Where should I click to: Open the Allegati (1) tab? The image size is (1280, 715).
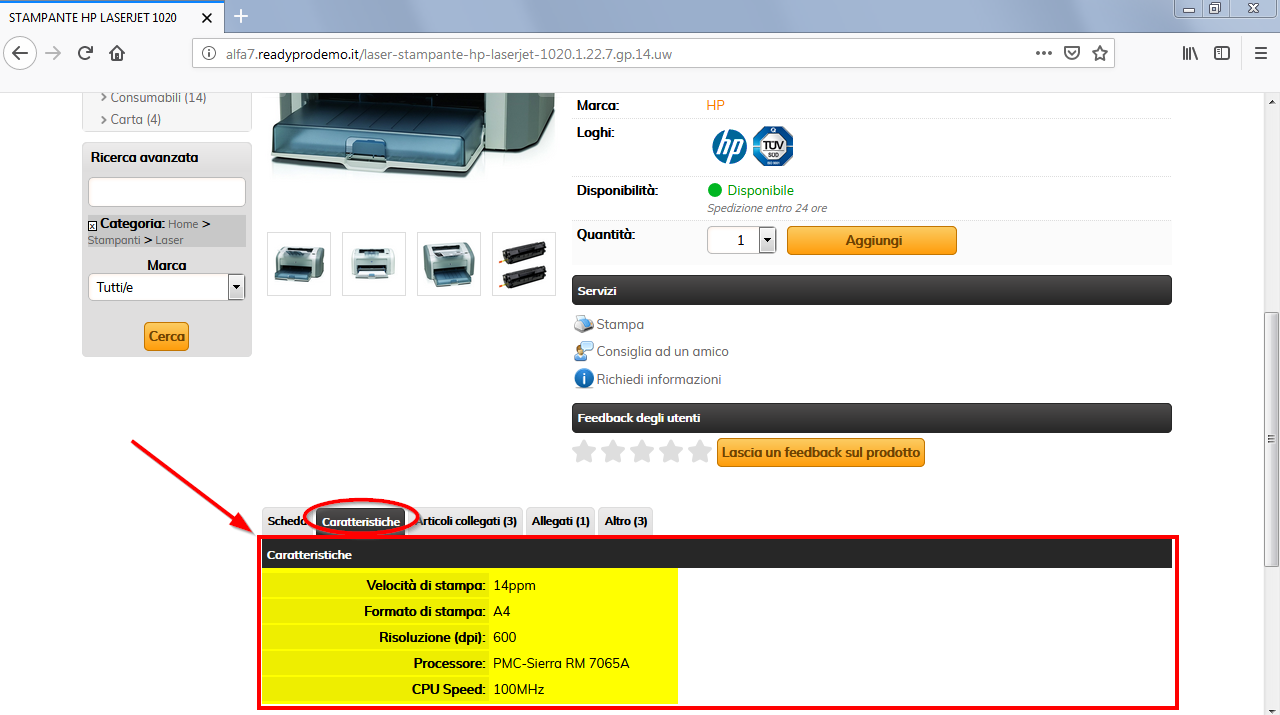coord(561,521)
